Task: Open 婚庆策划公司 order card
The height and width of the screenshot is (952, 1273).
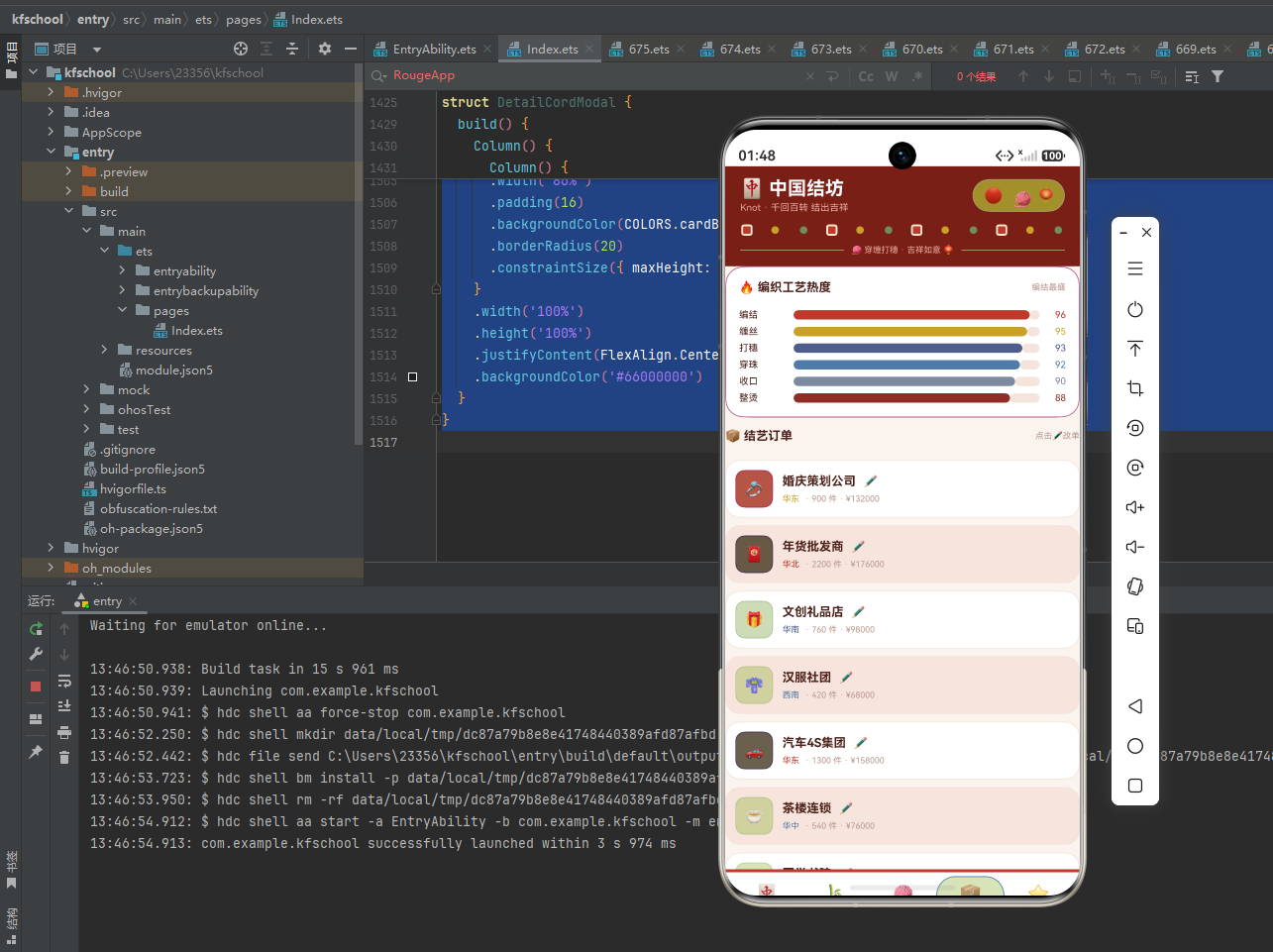Action: coord(902,488)
